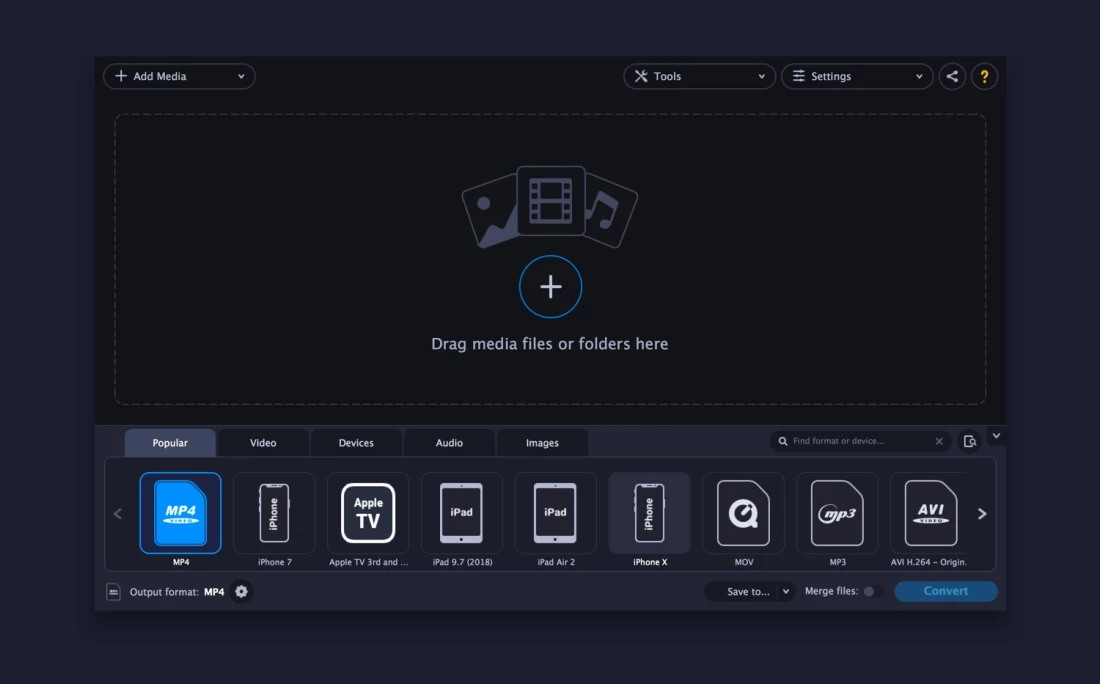Open the Add Media dropdown
Image resolution: width=1100 pixels, height=684 pixels.
pyautogui.click(x=179, y=77)
